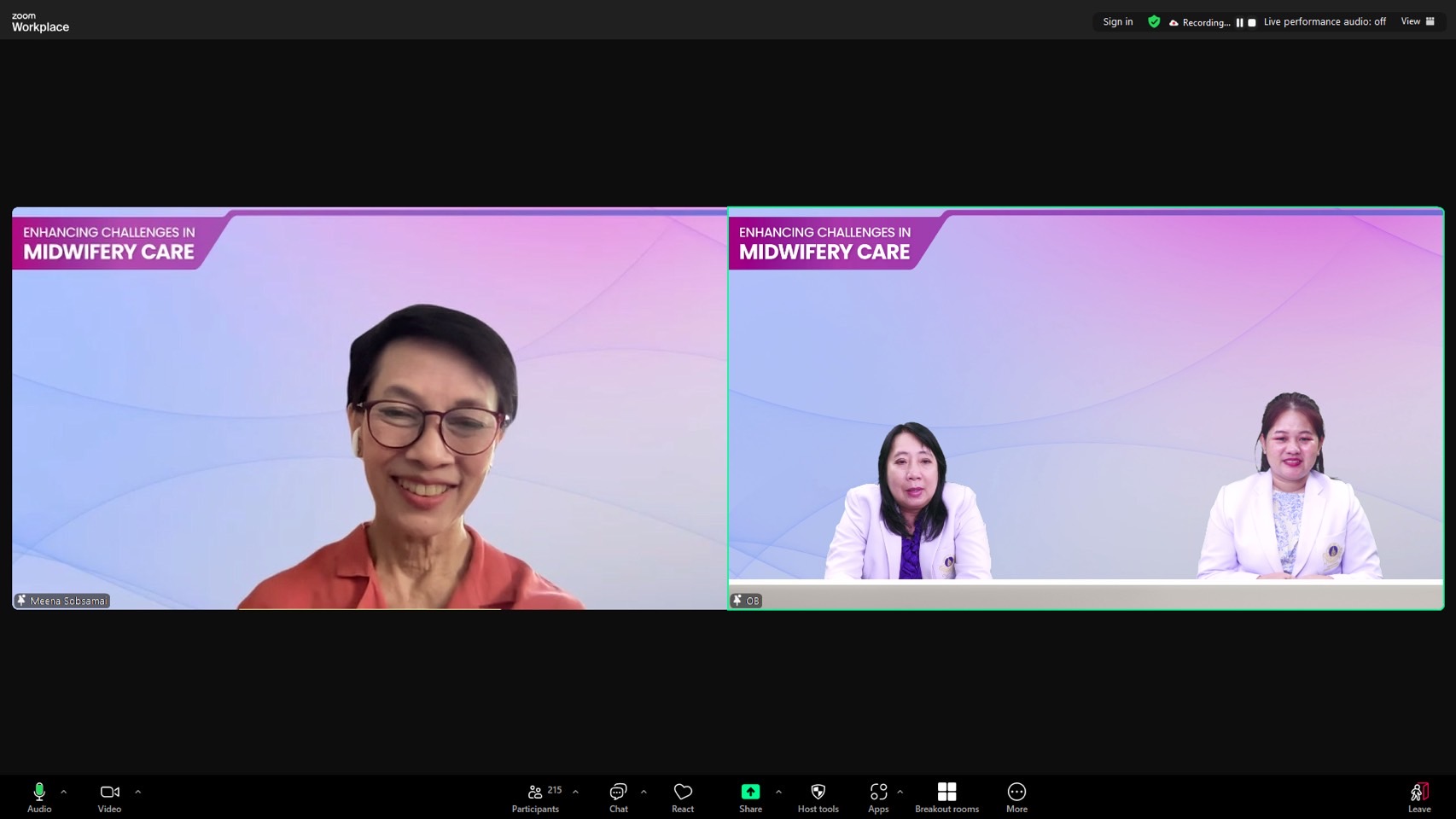Screen dimensions: 1456x819
Task: Open the More options menu
Action: click(1016, 797)
